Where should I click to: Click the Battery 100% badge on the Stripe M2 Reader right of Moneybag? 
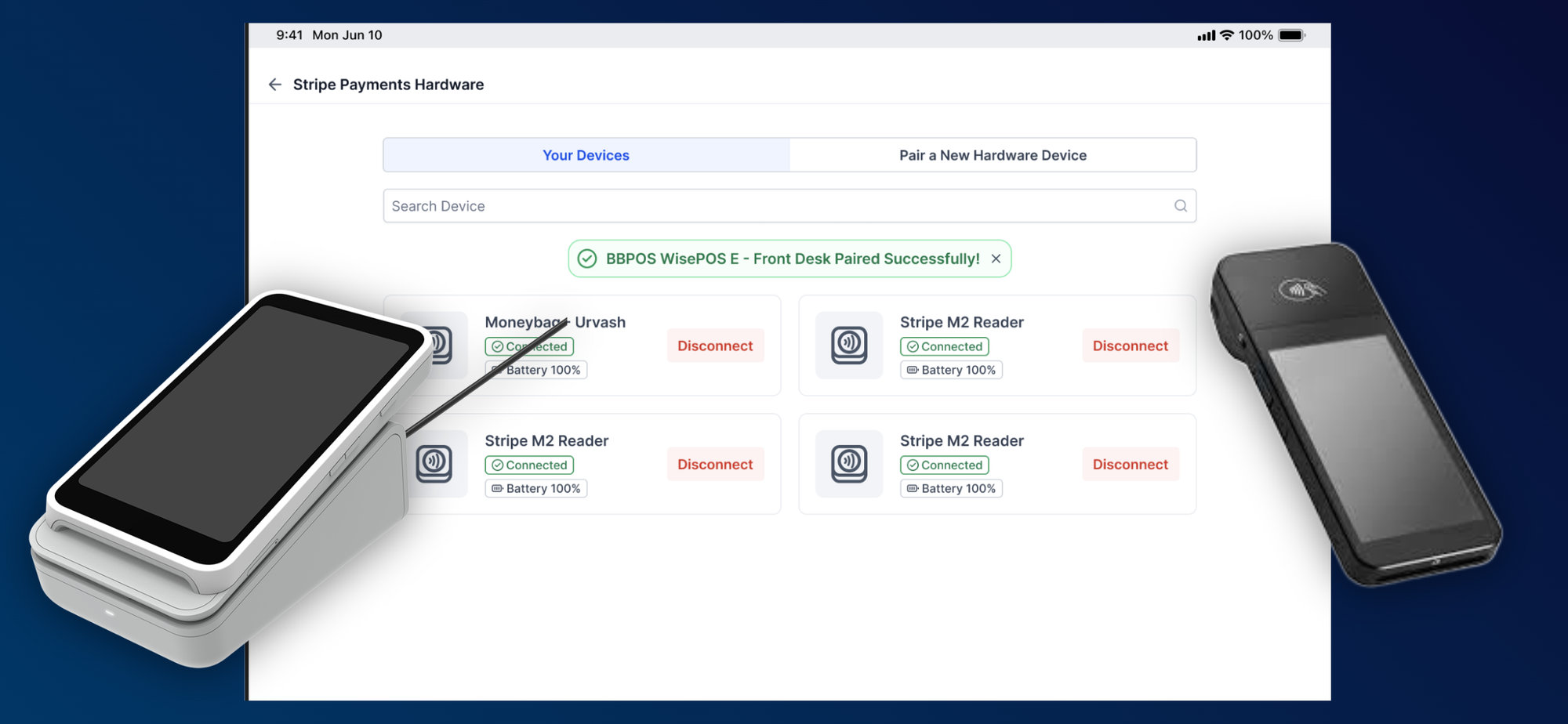(952, 370)
